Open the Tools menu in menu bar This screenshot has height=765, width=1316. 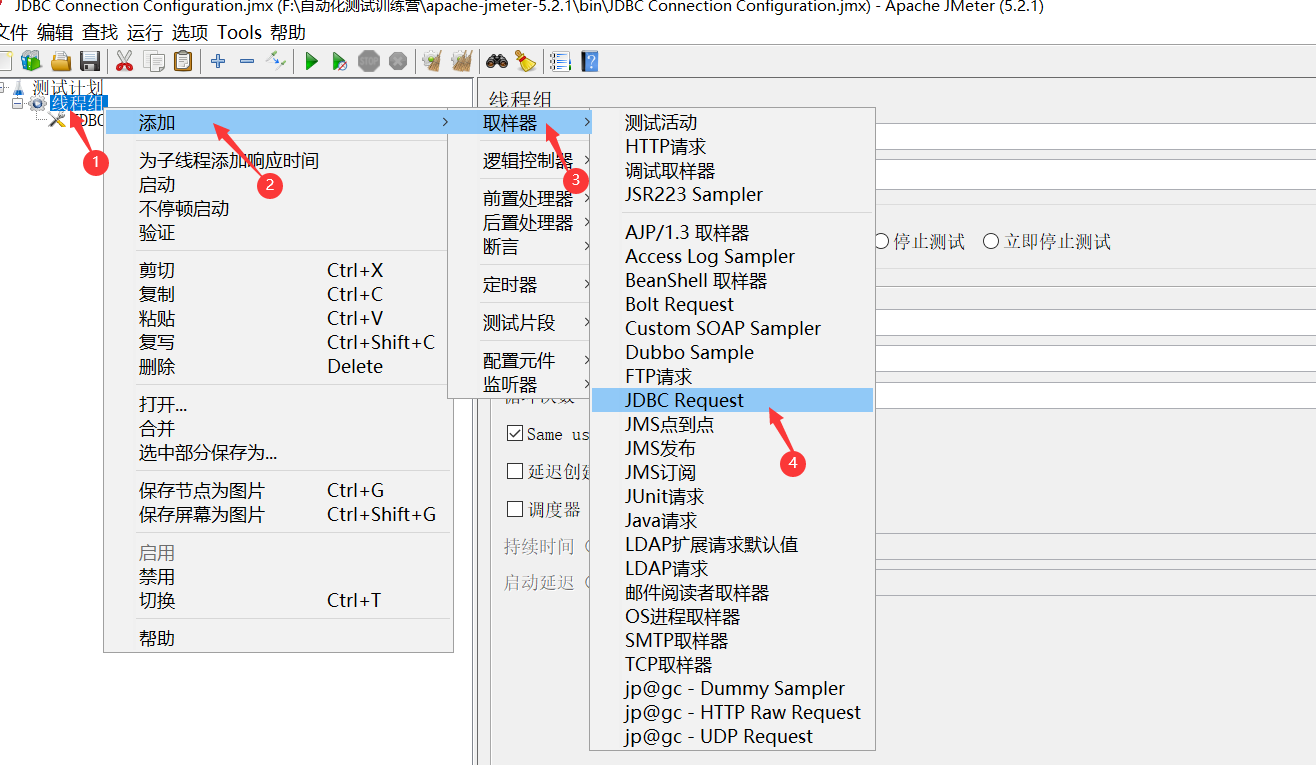pos(240,33)
